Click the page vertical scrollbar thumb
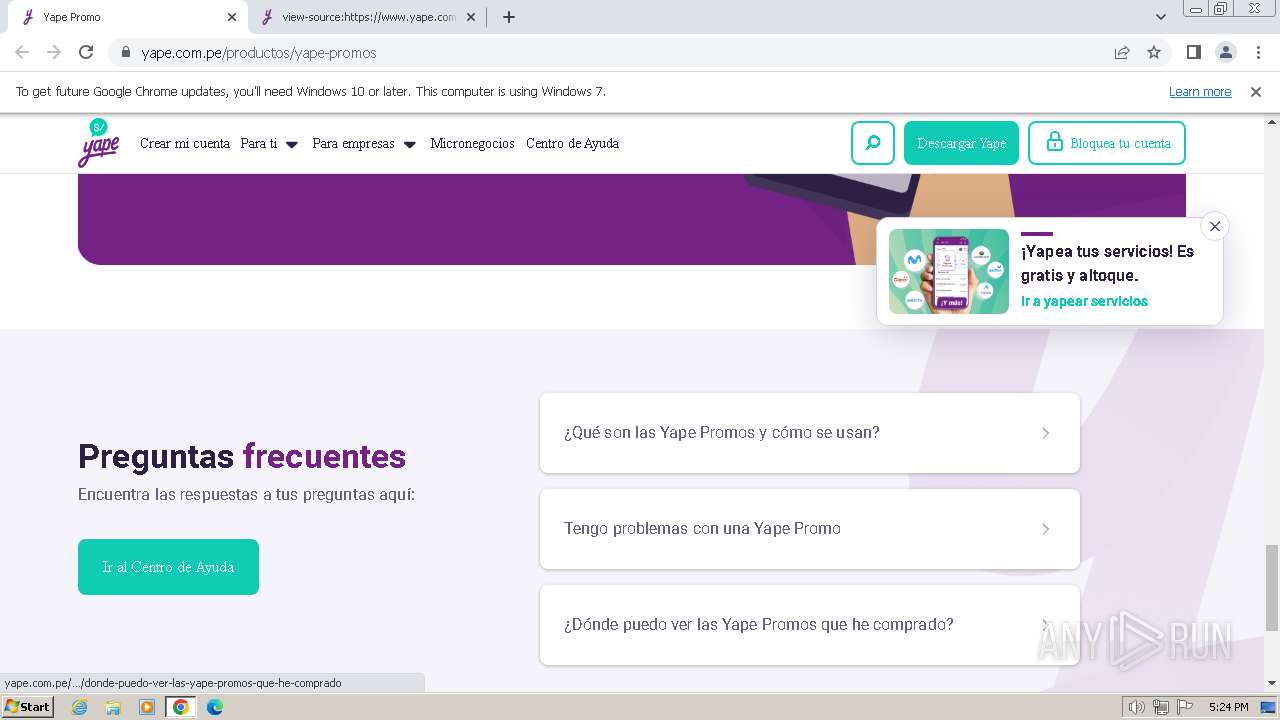Viewport: 1280px width, 720px height. pos(1271,587)
